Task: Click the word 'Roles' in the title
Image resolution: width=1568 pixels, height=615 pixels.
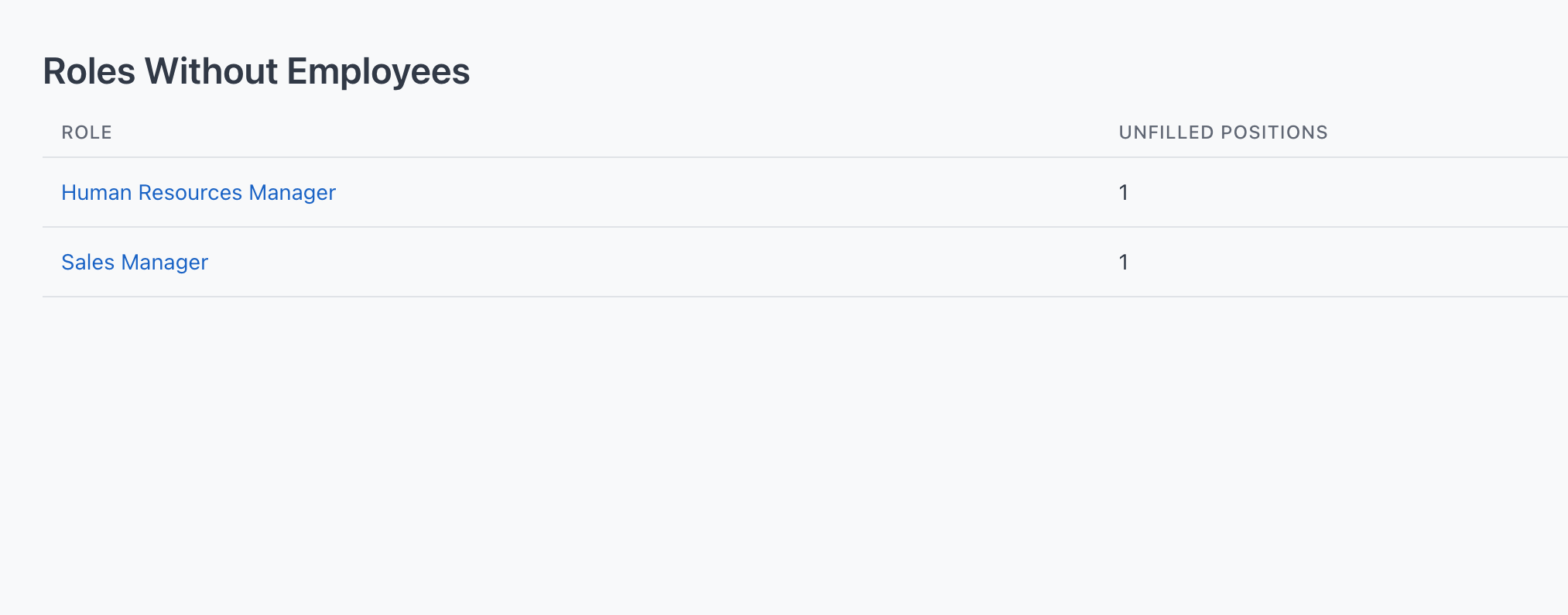Action: coord(89,71)
